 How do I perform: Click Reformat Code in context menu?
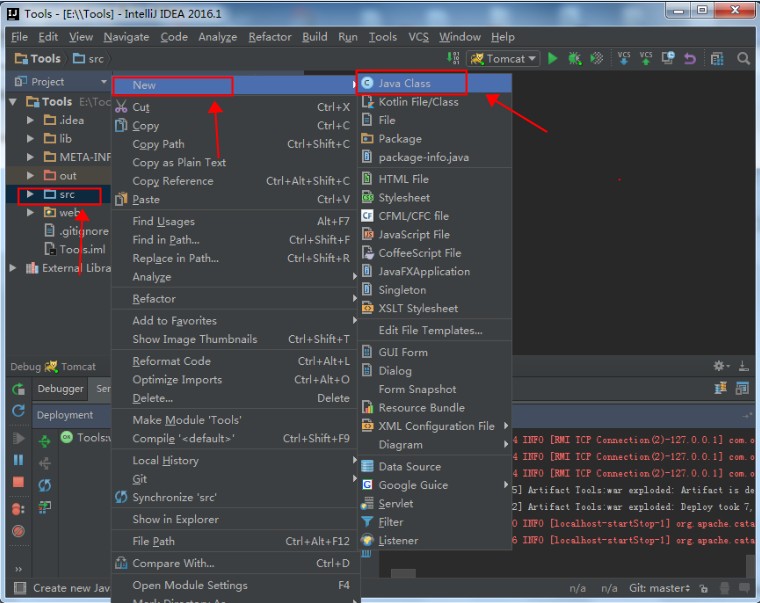click(x=235, y=361)
